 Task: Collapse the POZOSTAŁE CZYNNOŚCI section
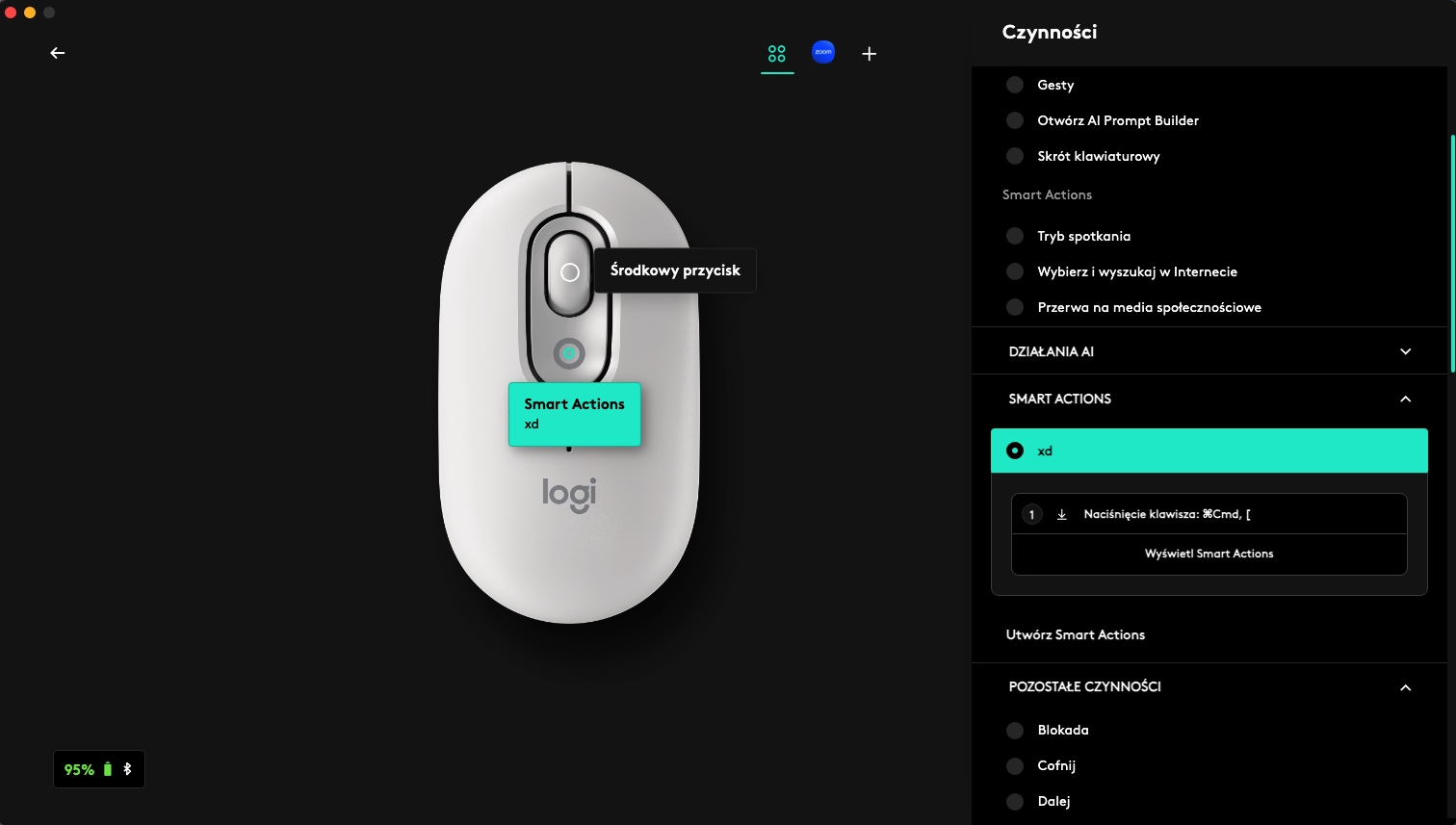pyautogui.click(x=1209, y=687)
